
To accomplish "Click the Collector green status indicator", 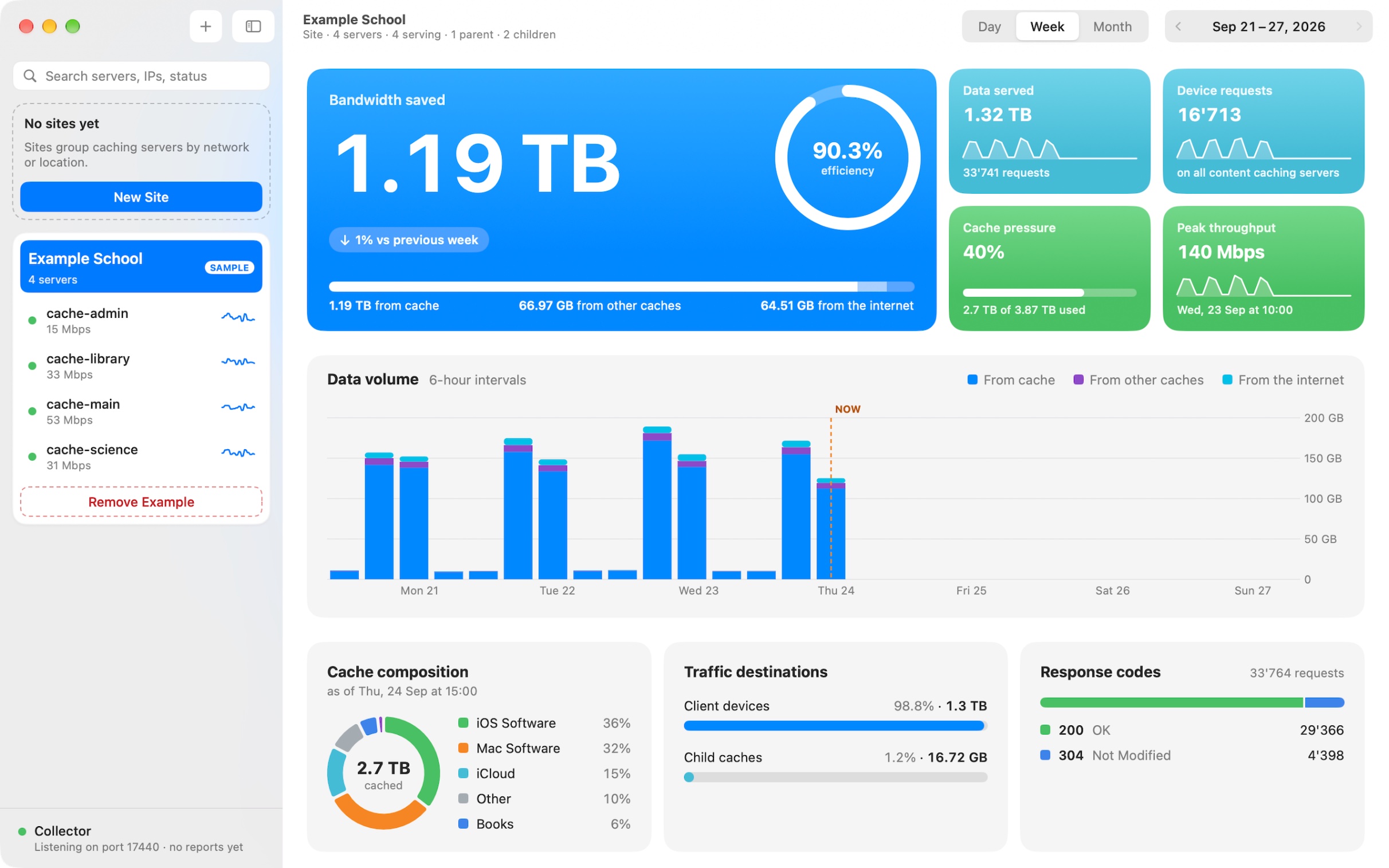I will coord(22,831).
